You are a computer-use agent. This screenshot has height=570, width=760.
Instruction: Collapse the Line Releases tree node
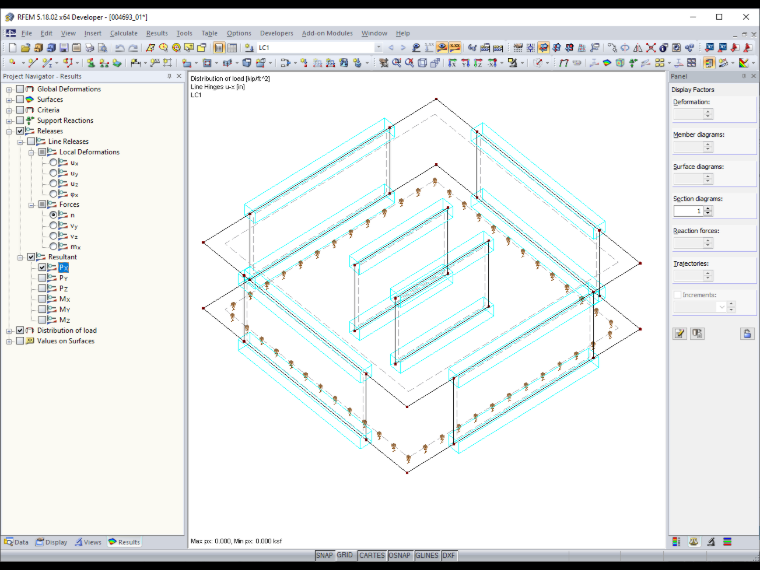[x=20, y=142]
